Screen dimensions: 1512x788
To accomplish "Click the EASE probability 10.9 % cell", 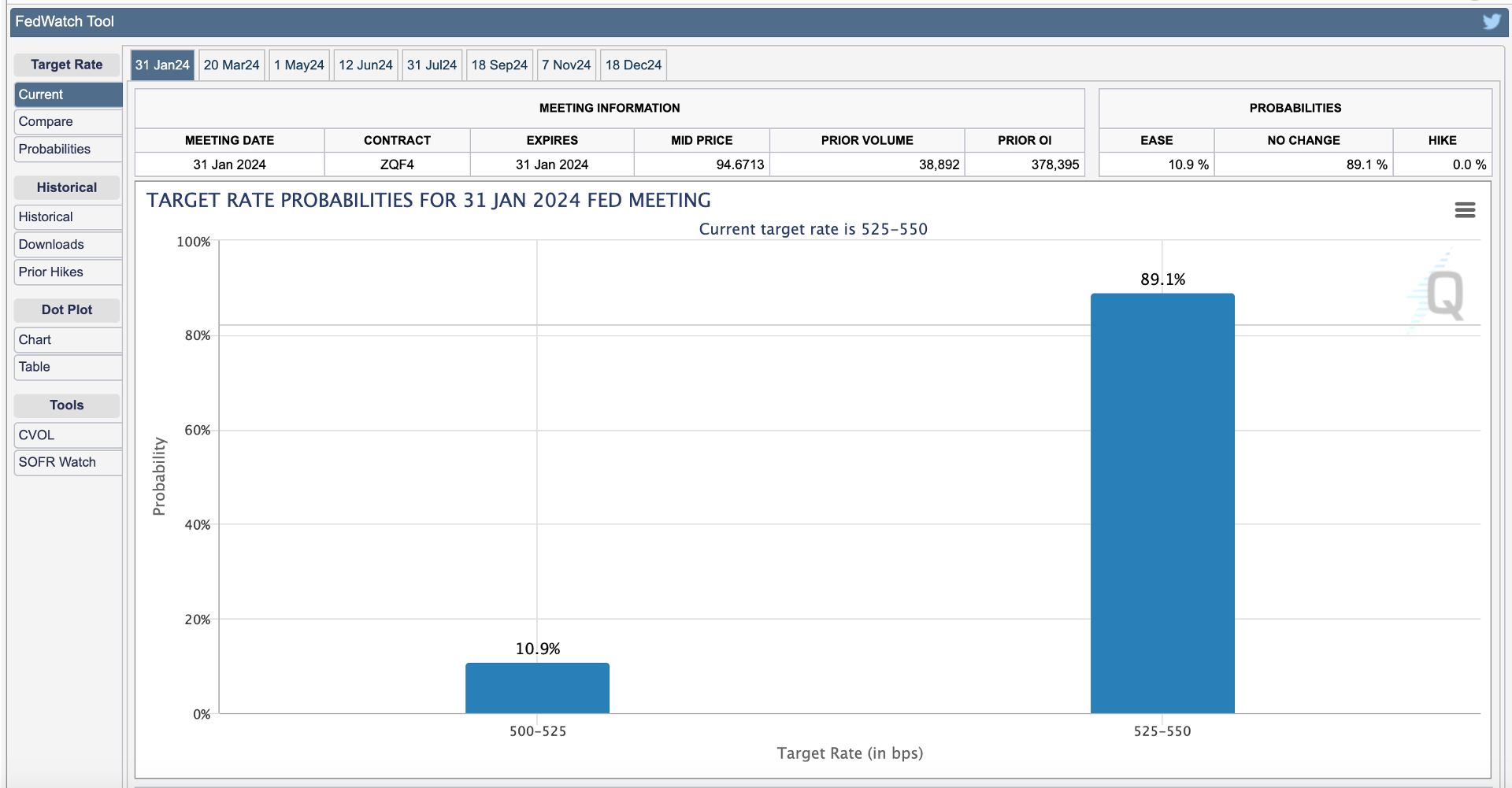I will [1157, 165].
